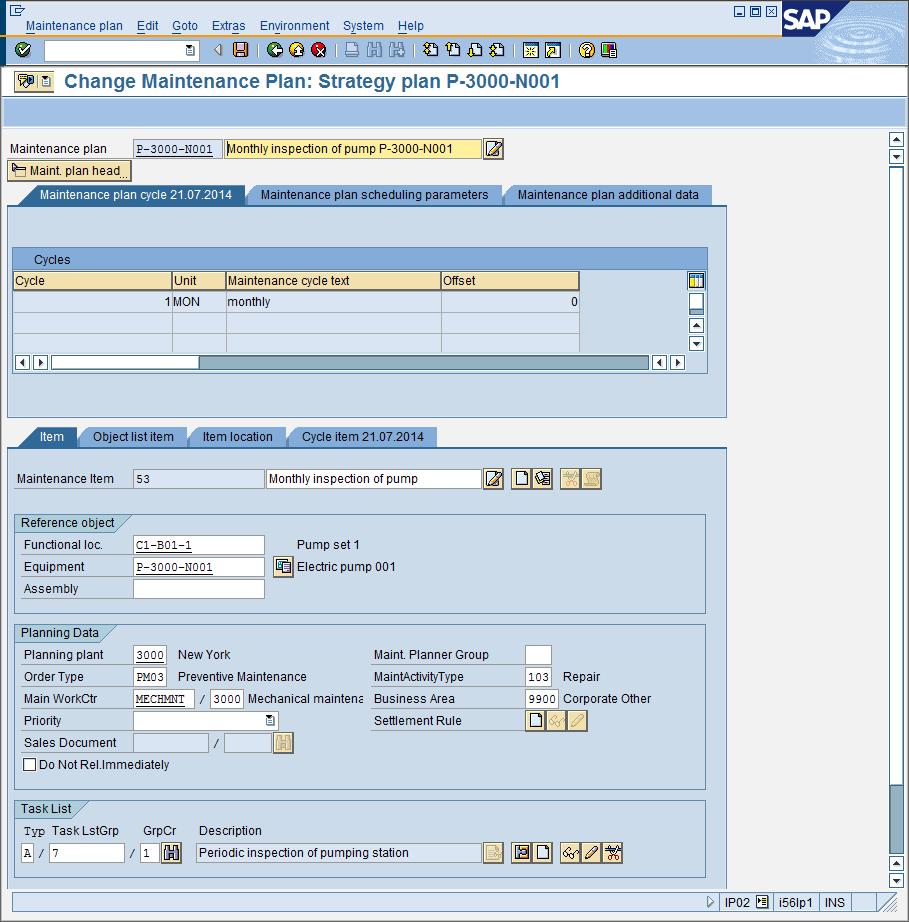Switch to Object list item tab
Image resolution: width=909 pixels, height=922 pixels.
(133, 437)
